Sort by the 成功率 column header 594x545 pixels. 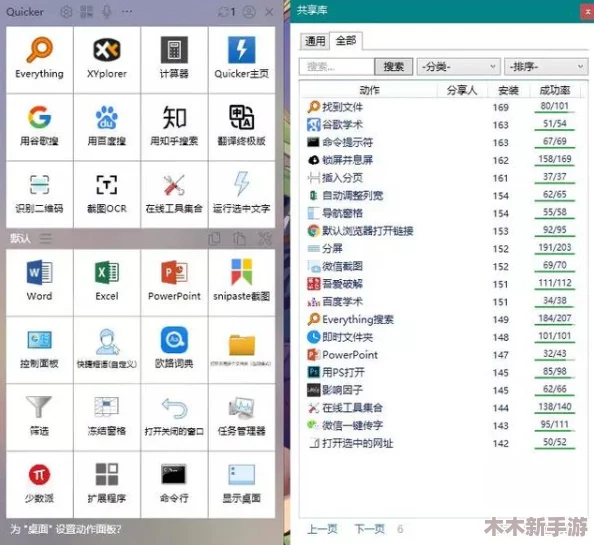[555, 90]
